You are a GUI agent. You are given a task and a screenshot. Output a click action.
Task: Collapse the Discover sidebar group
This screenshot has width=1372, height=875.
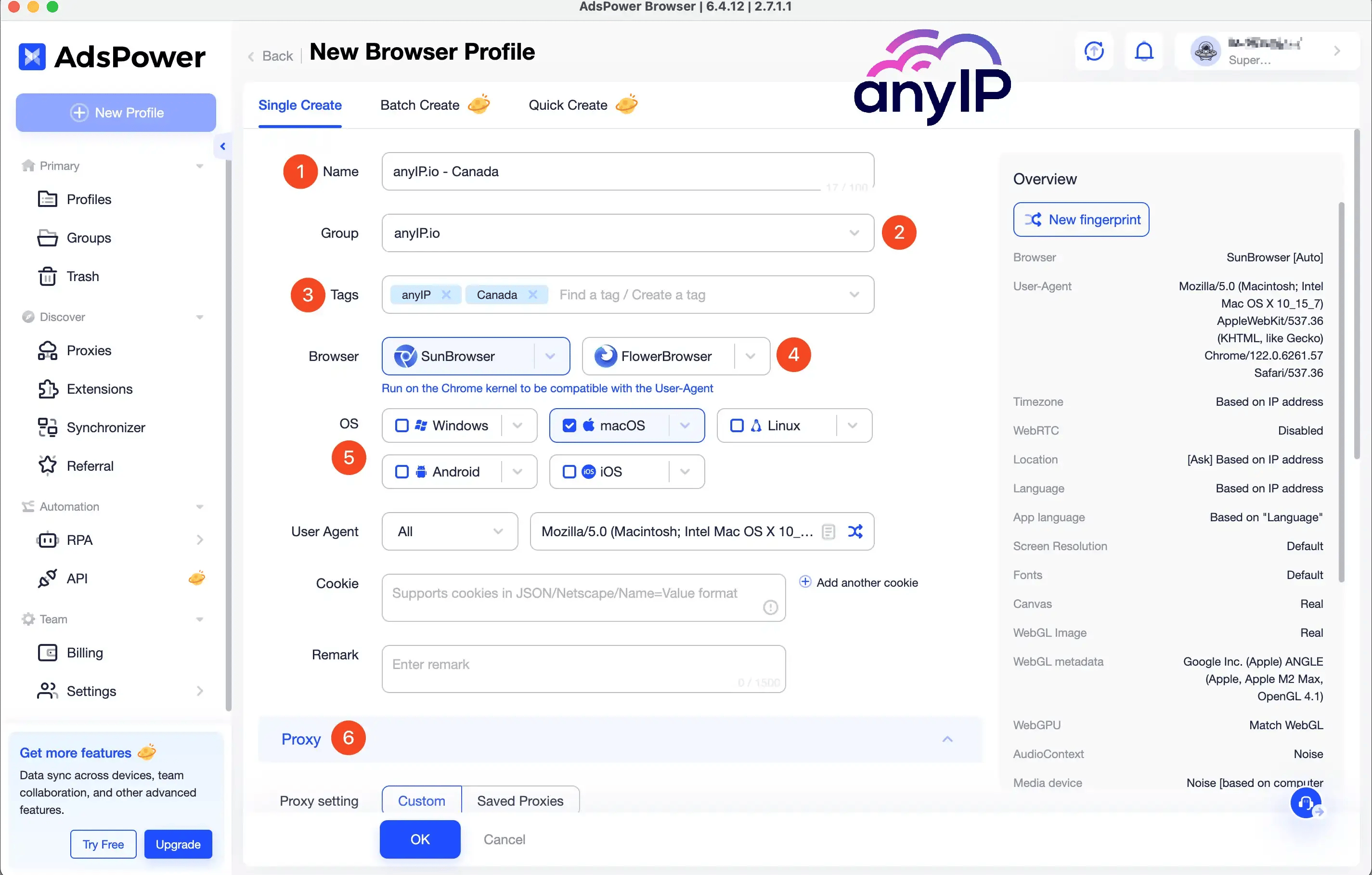click(x=199, y=317)
